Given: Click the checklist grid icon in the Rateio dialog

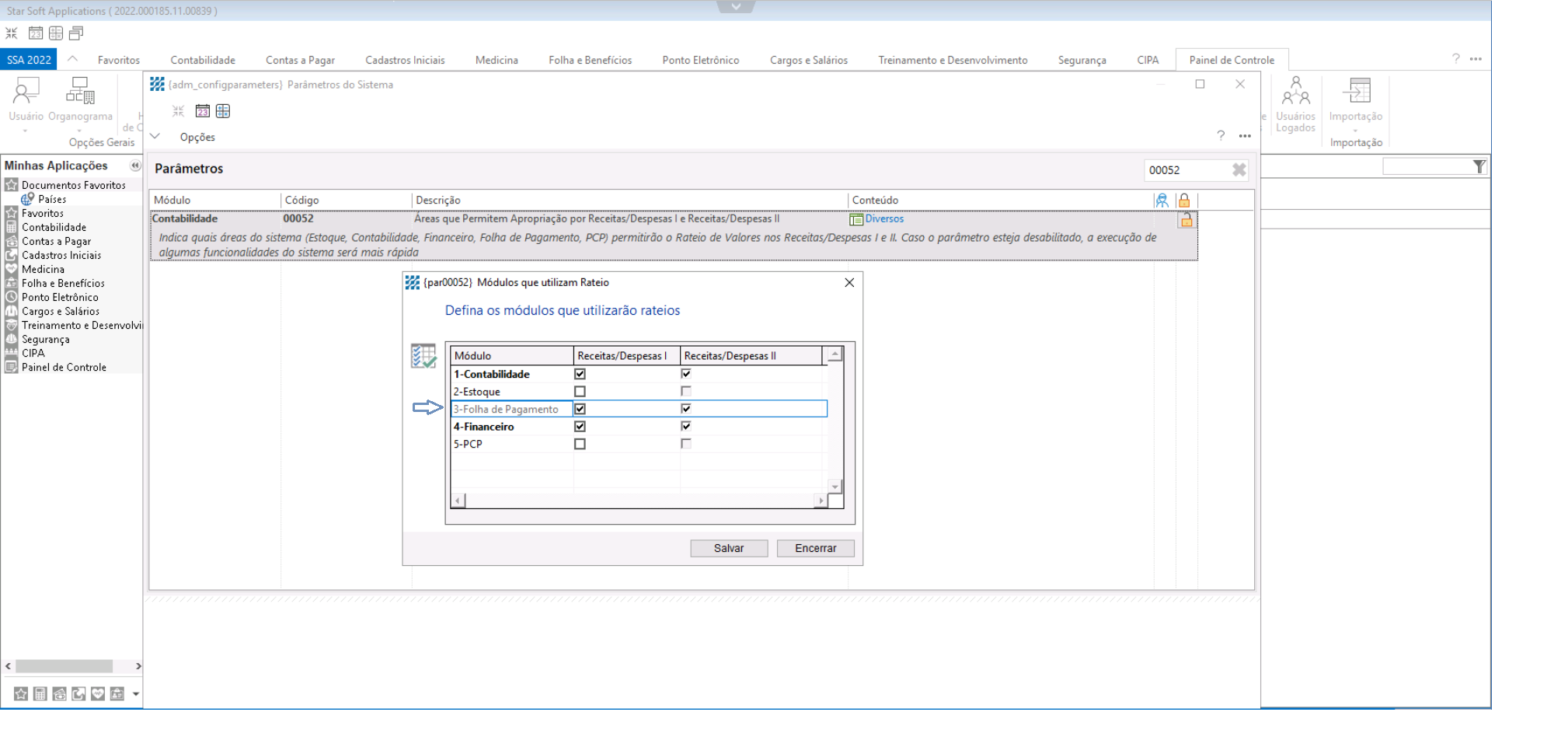Looking at the screenshot, I should coord(423,356).
